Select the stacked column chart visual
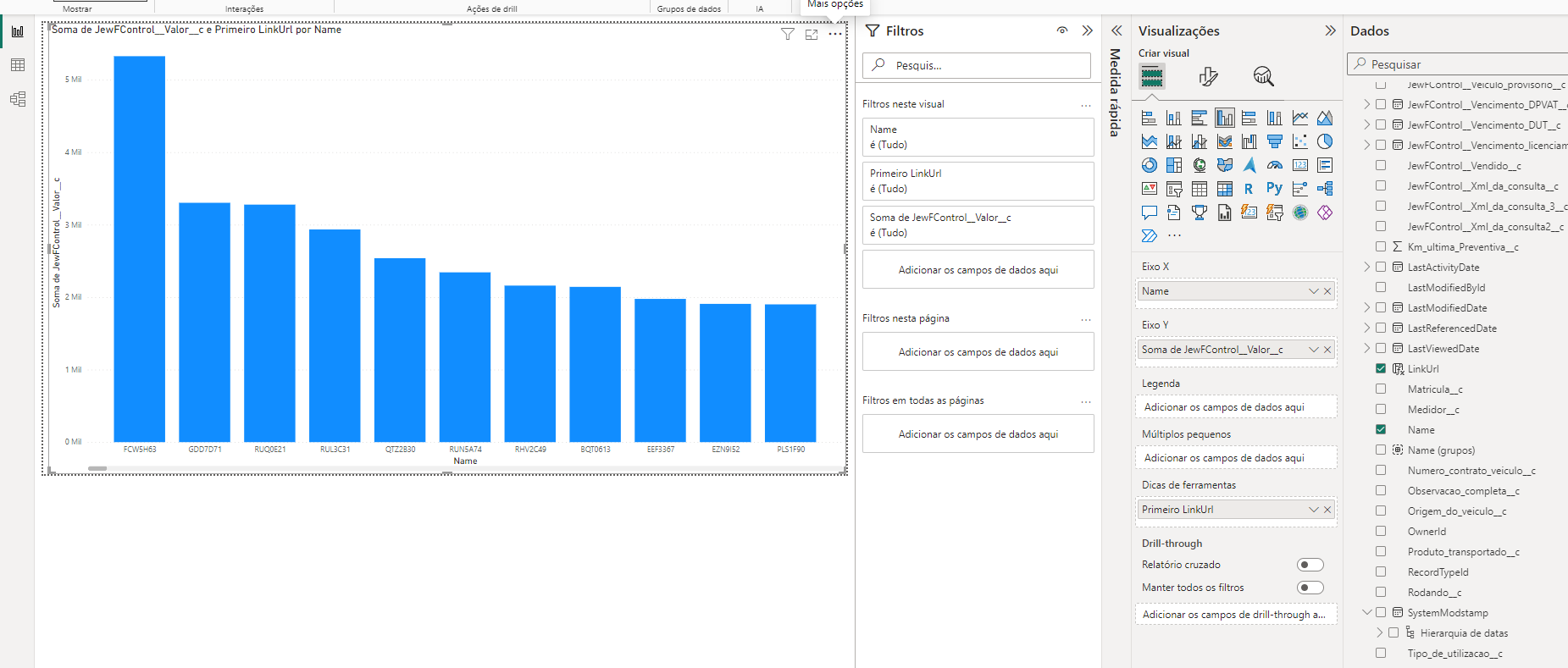 (x=1174, y=118)
